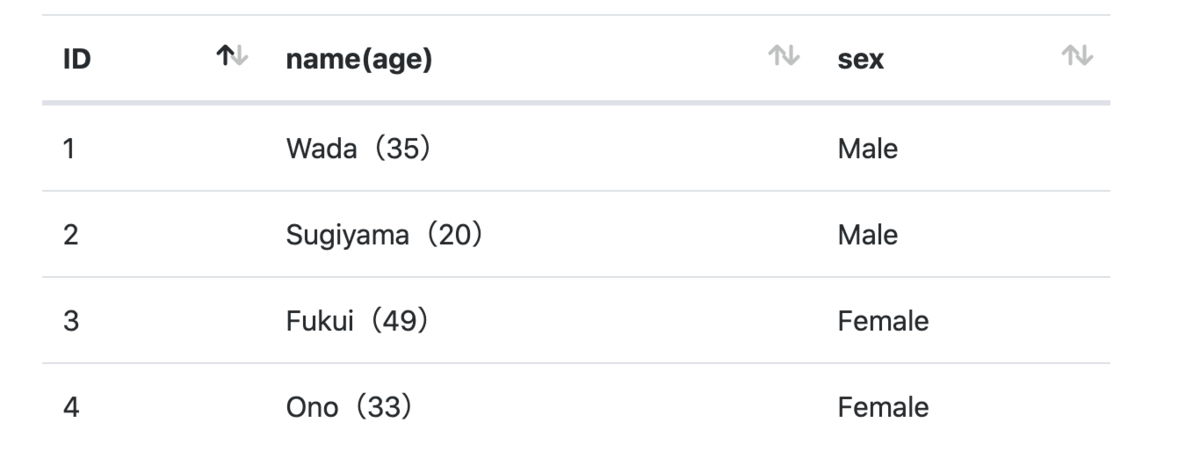The height and width of the screenshot is (459, 1200).
Task: Click Female in Ono's row
Action: pyautogui.click(x=883, y=407)
